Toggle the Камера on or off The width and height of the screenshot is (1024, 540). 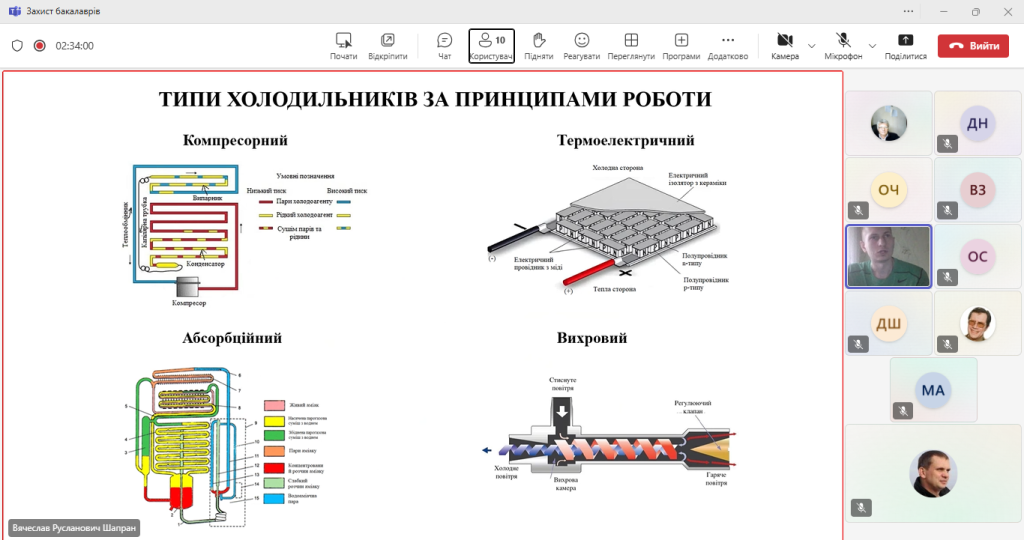pyautogui.click(x=785, y=45)
